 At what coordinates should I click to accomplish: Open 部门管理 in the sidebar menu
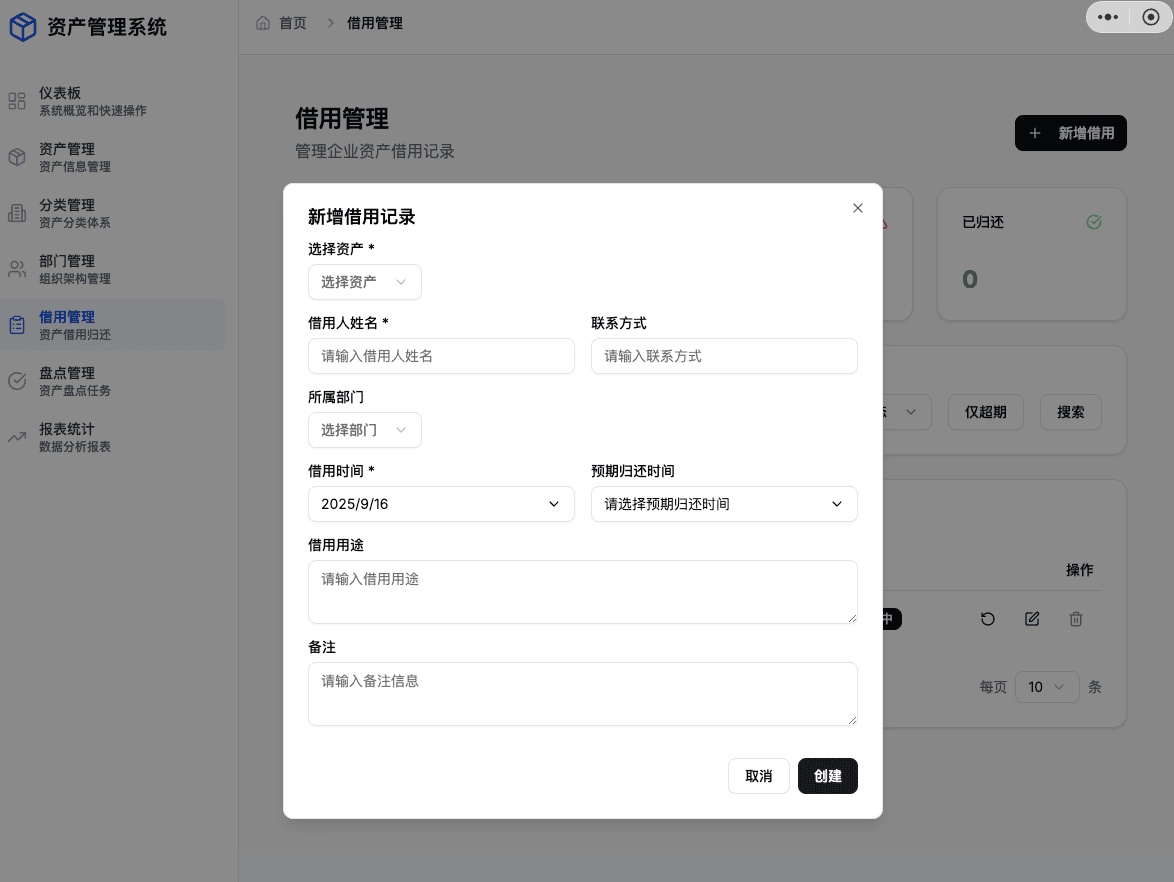tap(113, 270)
